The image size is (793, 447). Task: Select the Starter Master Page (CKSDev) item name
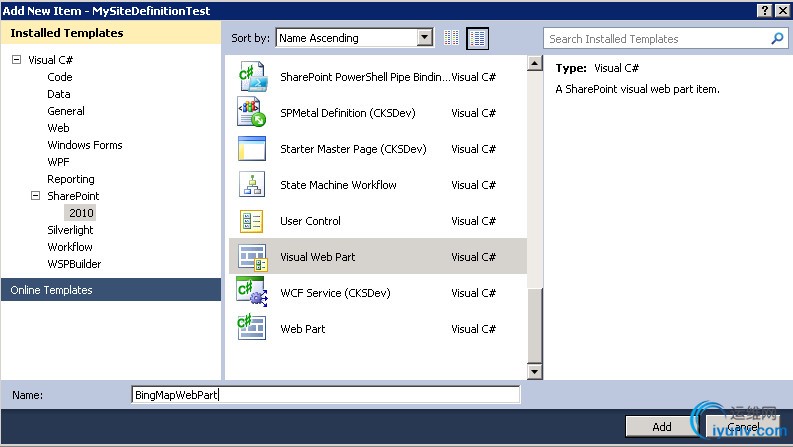click(353, 149)
